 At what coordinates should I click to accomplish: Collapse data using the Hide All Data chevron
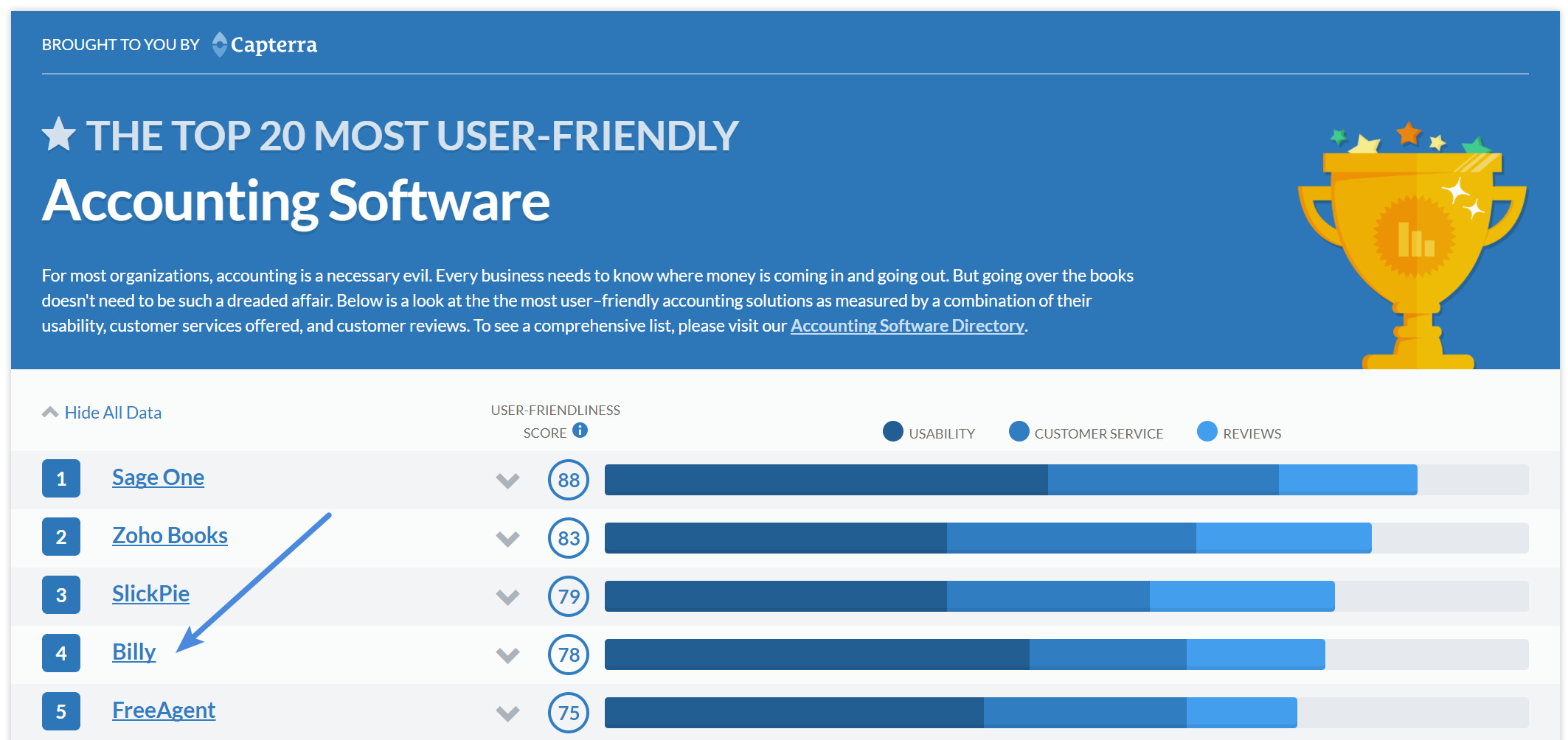point(50,412)
